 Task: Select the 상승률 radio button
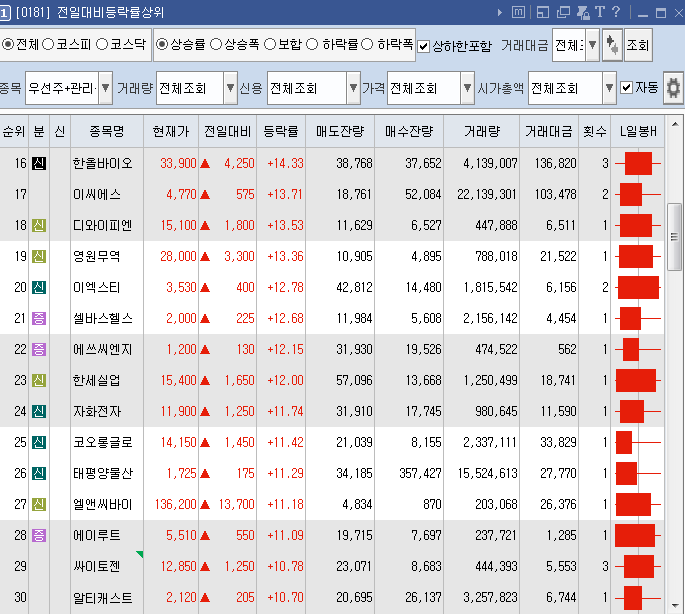tap(162, 44)
